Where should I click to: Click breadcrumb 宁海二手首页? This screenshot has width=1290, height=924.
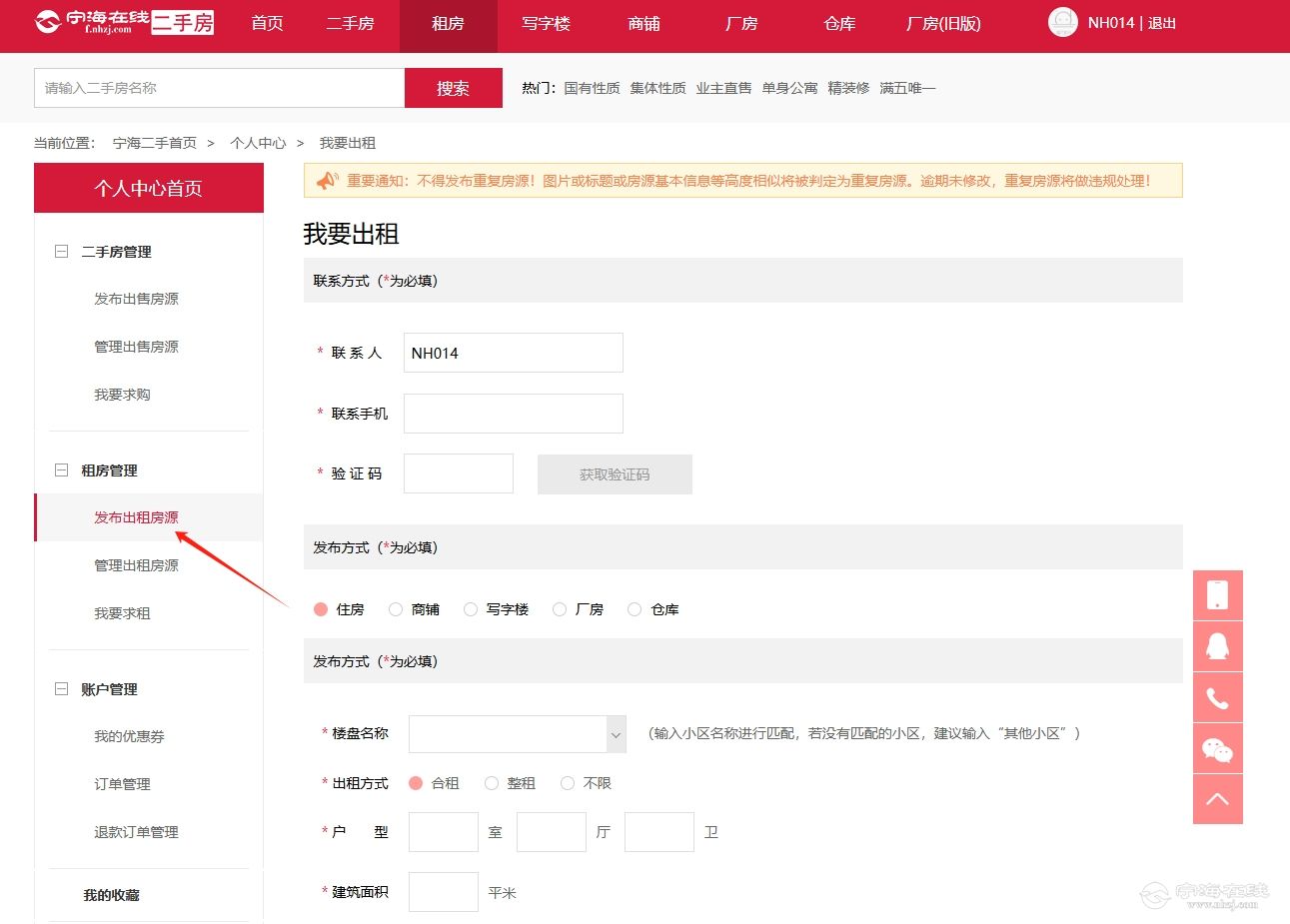point(155,143)
